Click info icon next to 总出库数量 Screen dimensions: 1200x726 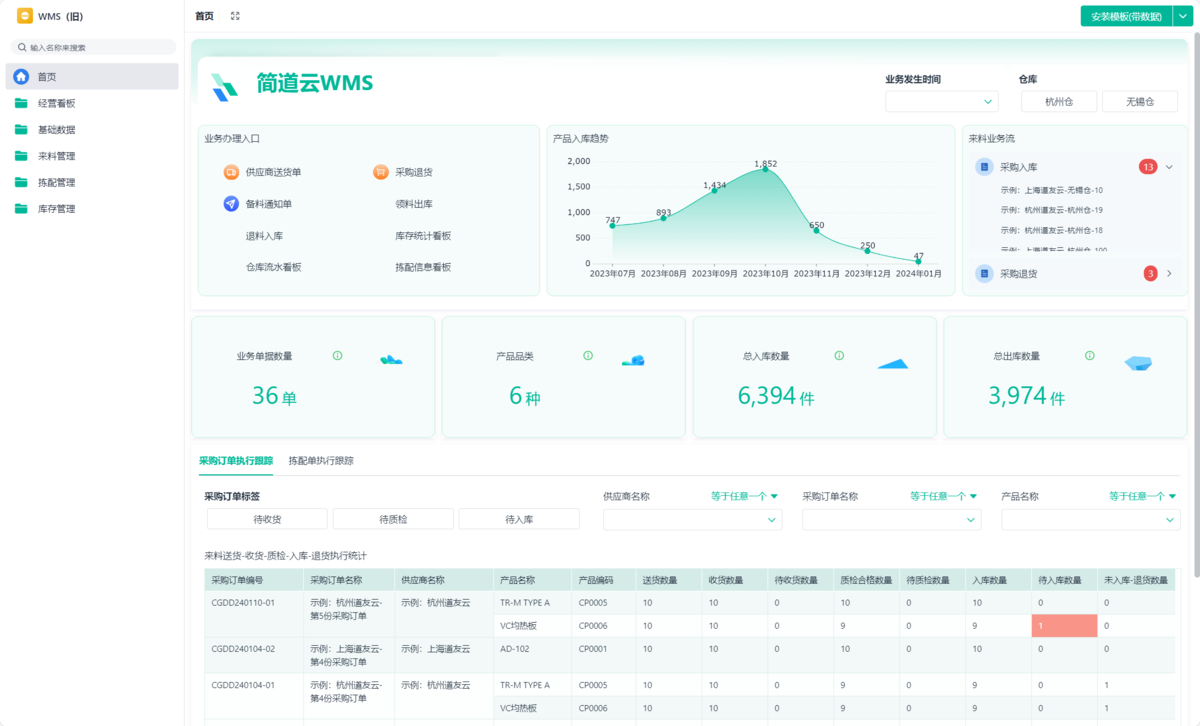point(1090,356)
